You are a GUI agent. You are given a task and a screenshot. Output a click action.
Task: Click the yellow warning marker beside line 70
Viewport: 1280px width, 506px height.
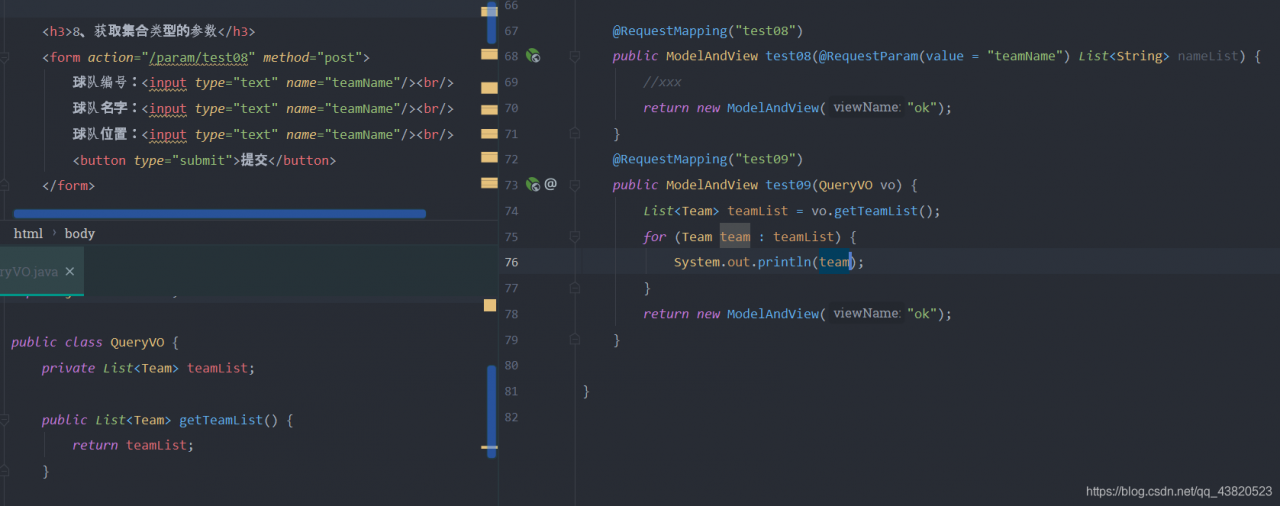(489, 108)
